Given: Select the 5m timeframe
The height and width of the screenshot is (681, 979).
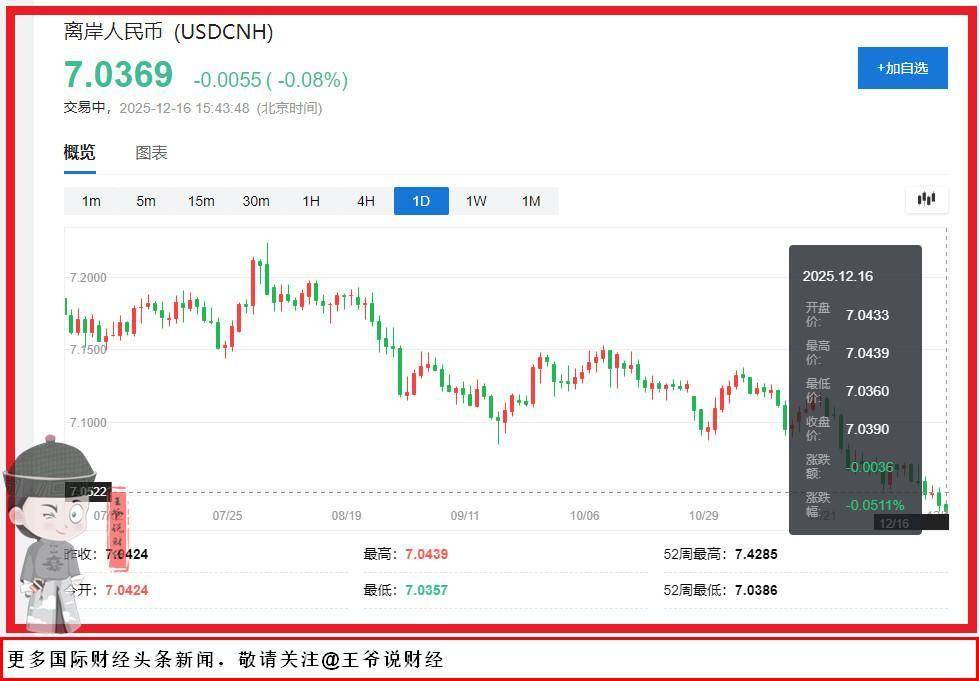Looking at the screenshot, I should tap(146, 201).
